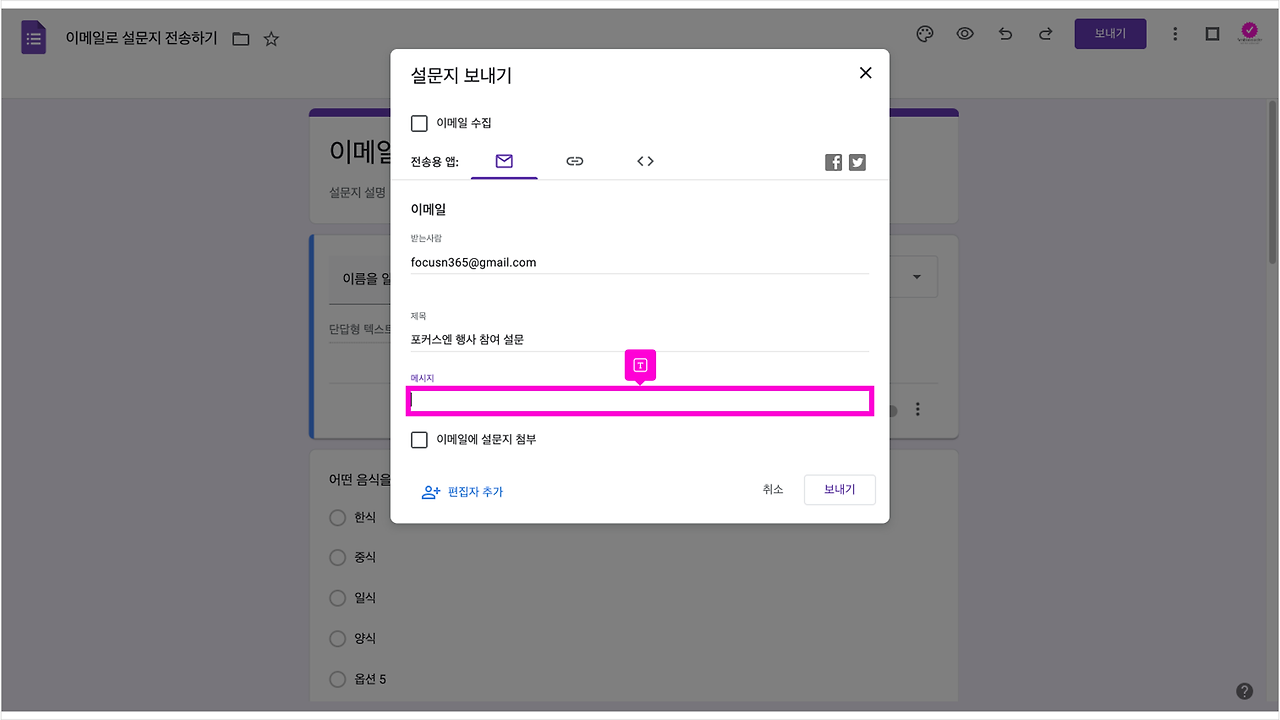The width and height of the screenshot is (1280, 720).
Task: Switch to the link sharing tab
Action: 574,161
